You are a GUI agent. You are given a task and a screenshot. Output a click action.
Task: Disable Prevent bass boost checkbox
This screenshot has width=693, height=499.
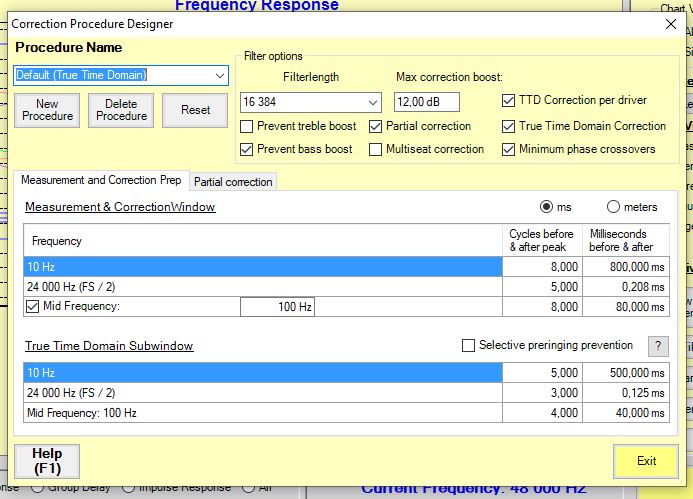248,150
